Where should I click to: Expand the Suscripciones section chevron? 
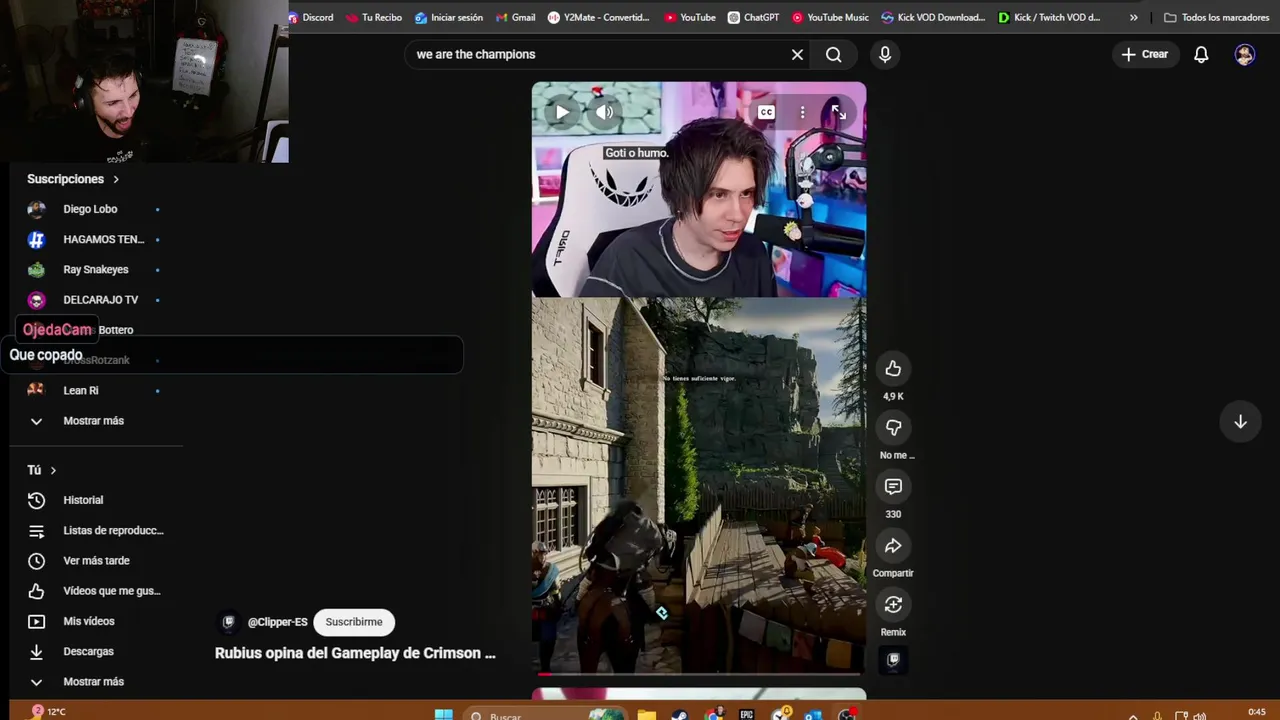[116, 179]
